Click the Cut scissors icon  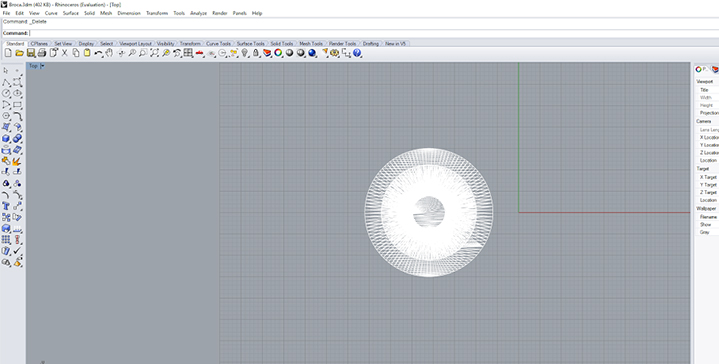click(x=64, y=53)
